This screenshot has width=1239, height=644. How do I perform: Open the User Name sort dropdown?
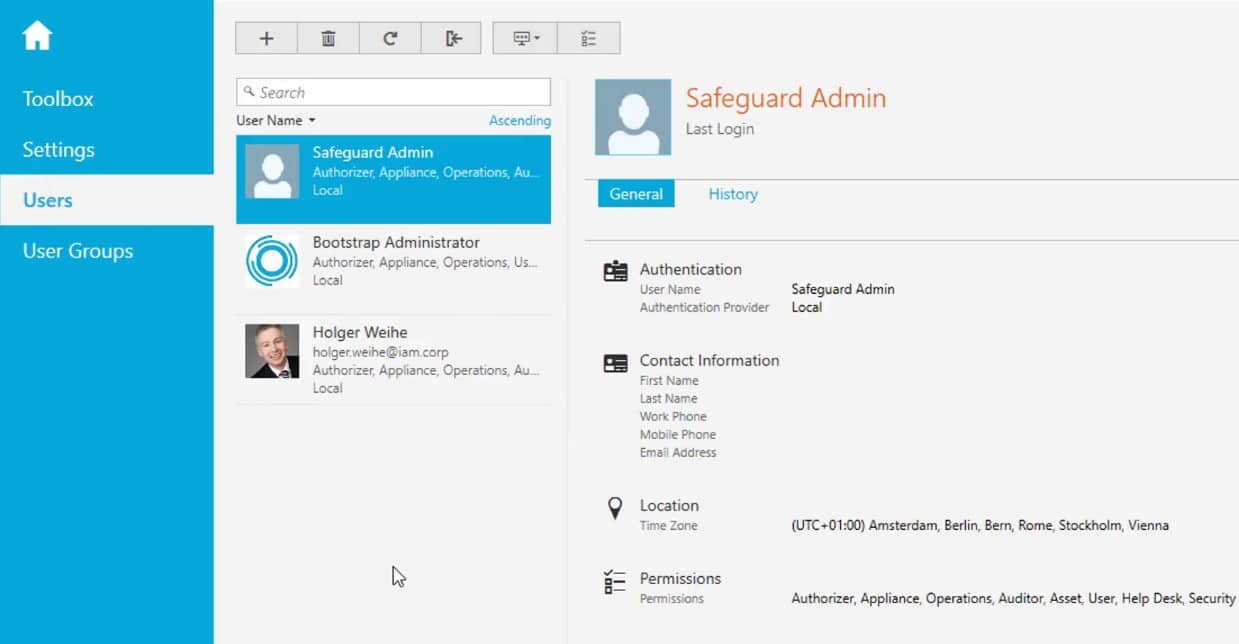[276, 120]
